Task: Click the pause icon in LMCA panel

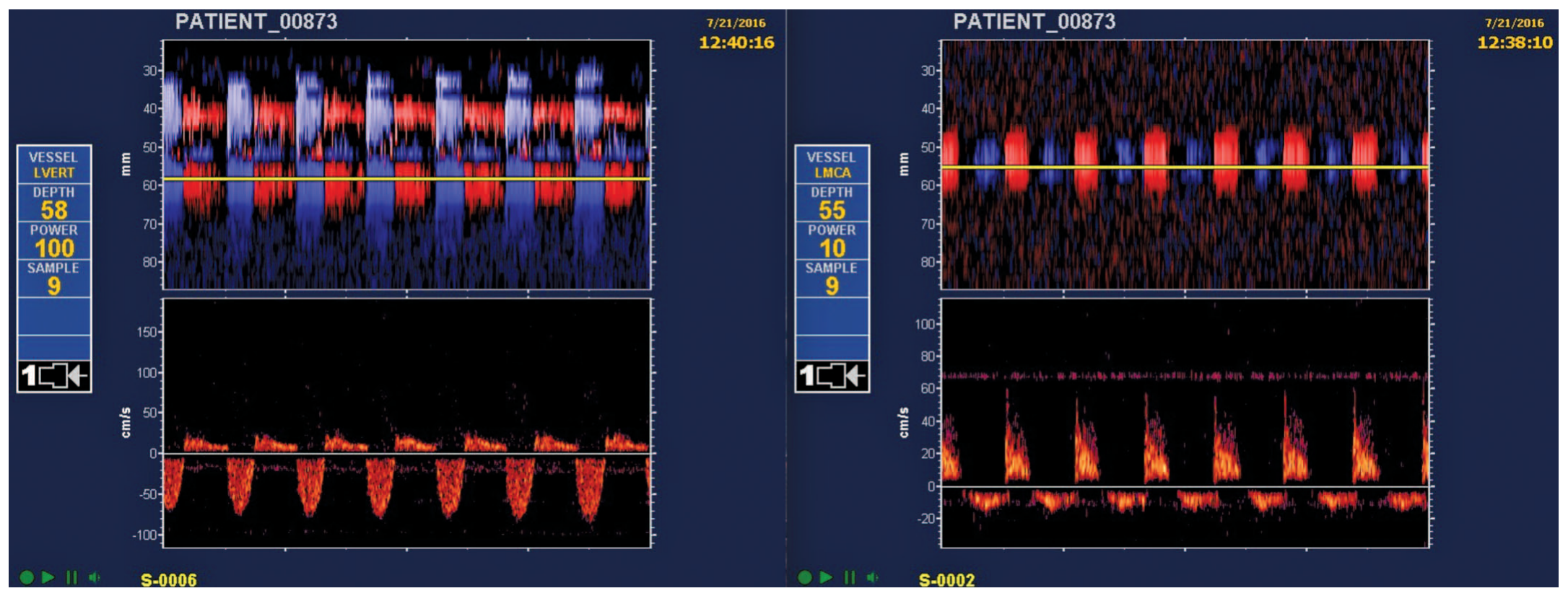Action: [x=850, y=577]
